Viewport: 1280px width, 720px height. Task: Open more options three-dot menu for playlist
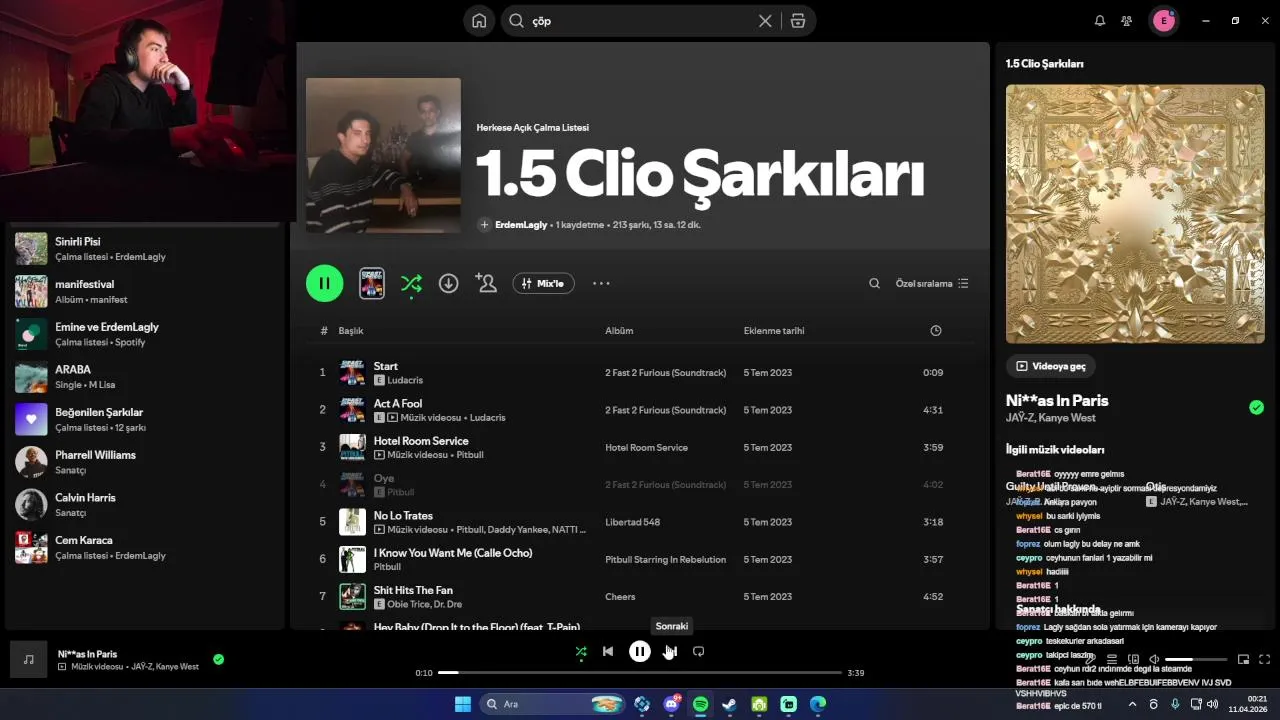tap(601, 283)
